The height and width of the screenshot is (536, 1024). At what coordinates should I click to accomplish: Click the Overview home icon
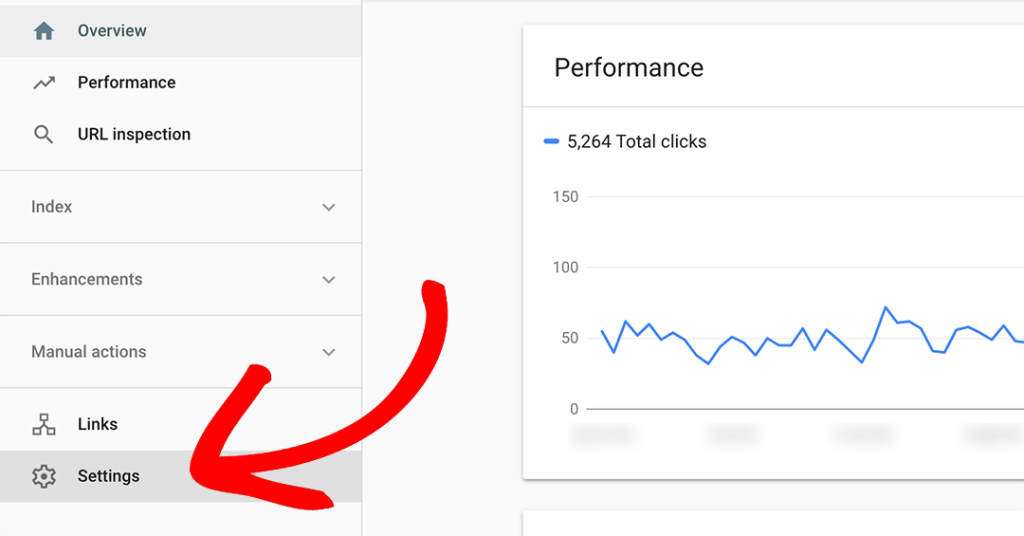[x=43, y=31]
